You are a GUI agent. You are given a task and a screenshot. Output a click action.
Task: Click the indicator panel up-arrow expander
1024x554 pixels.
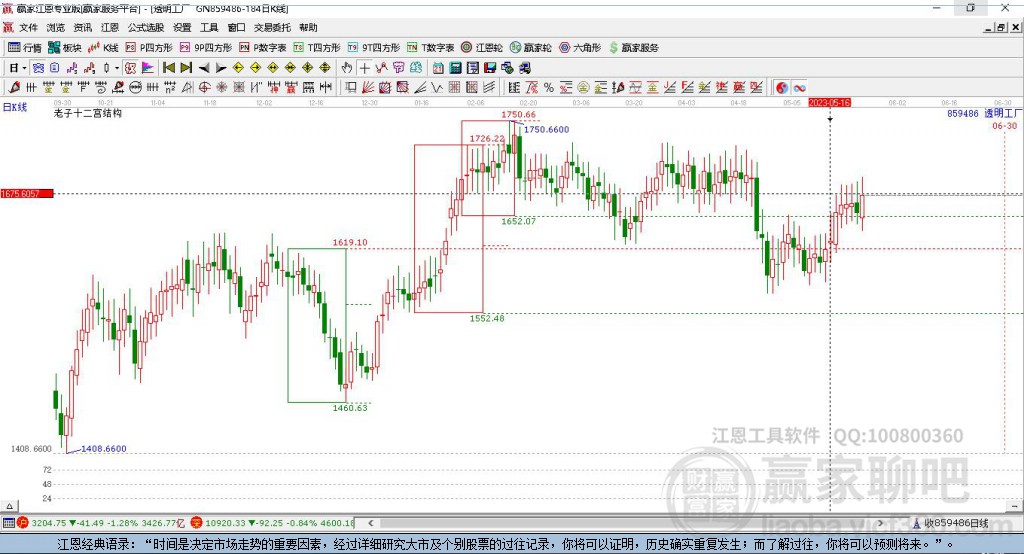click(9, 506)
